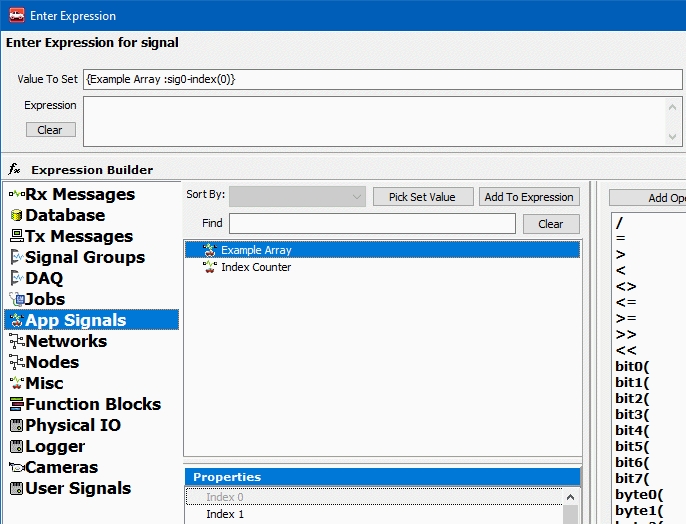Click the Rx Messages category icon
The image size is (686, 524).
click(16, 194)
